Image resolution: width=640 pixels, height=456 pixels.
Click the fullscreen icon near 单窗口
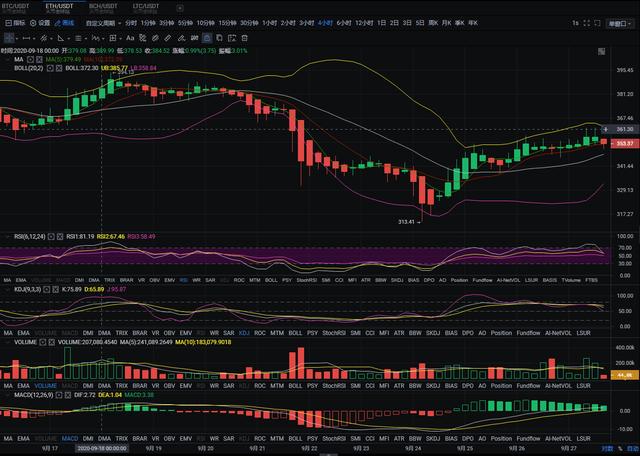[x=597, y=23]
